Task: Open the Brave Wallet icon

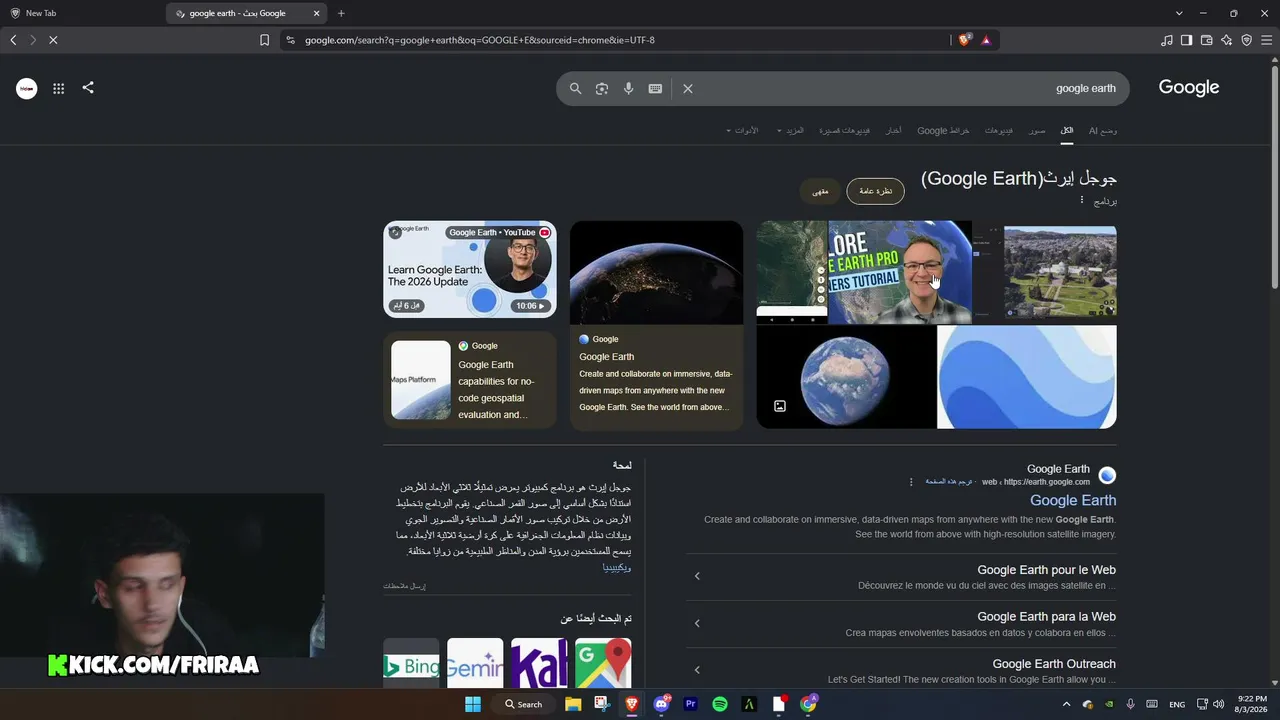Action: 1206,40
